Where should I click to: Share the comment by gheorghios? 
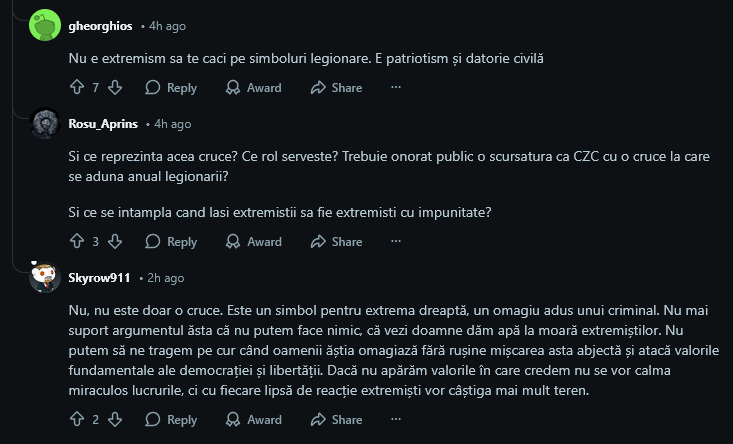[x=336, y=88]
